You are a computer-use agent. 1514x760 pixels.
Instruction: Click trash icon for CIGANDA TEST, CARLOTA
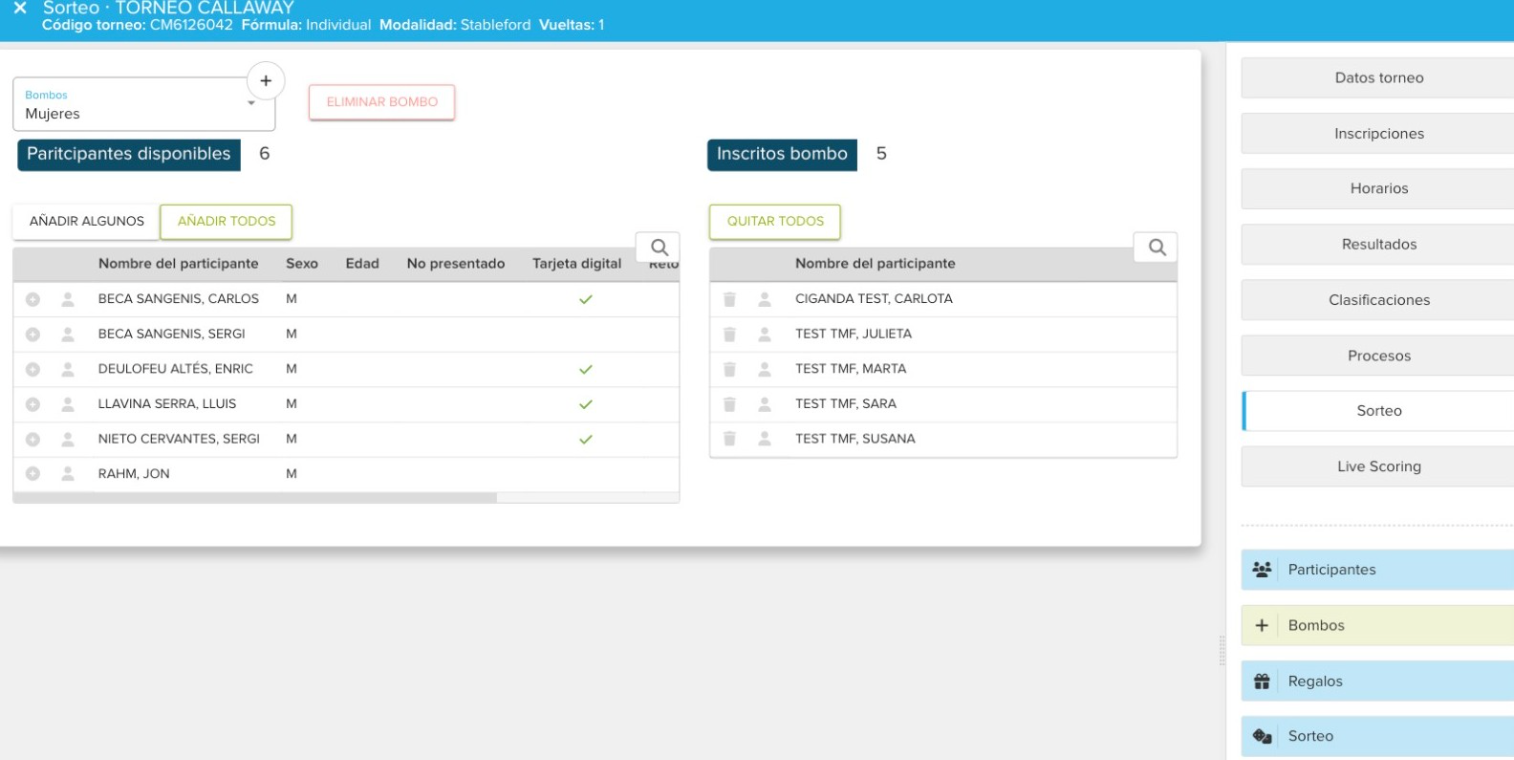click(730, 299)
